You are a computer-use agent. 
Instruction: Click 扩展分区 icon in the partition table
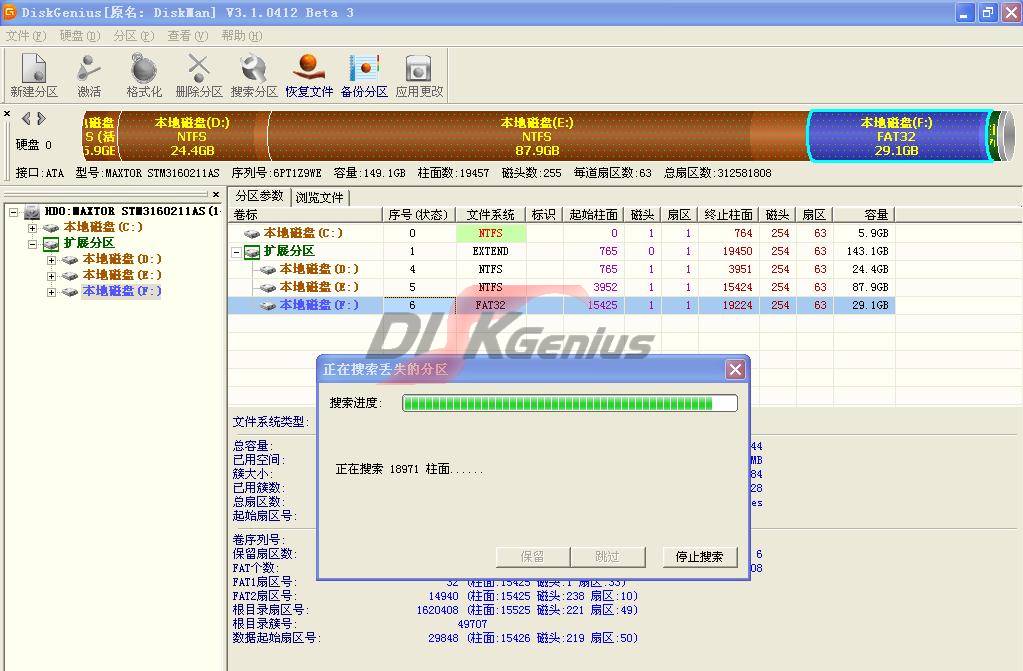[252, 251]
